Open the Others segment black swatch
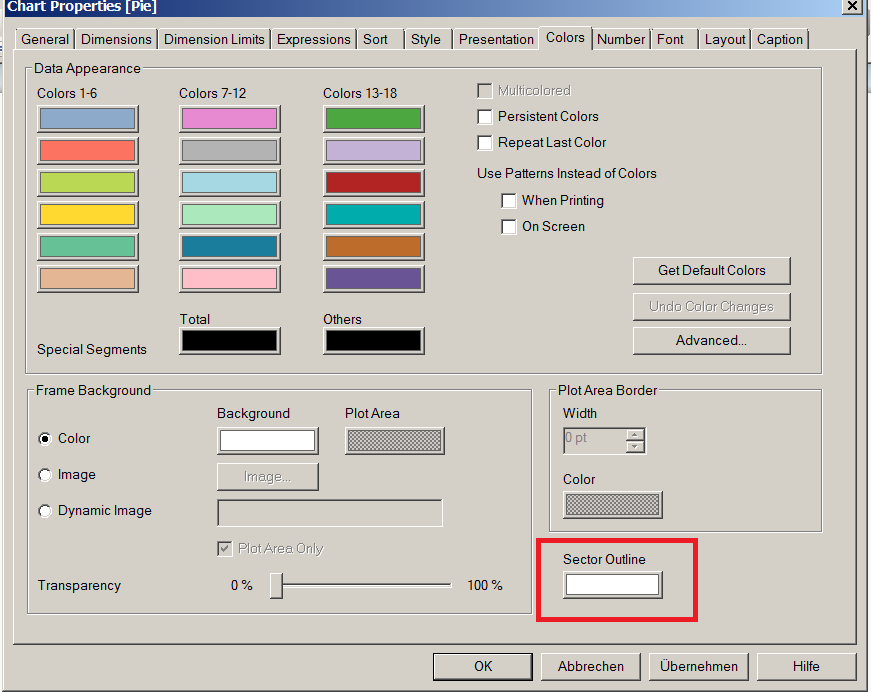 point(373,341)
